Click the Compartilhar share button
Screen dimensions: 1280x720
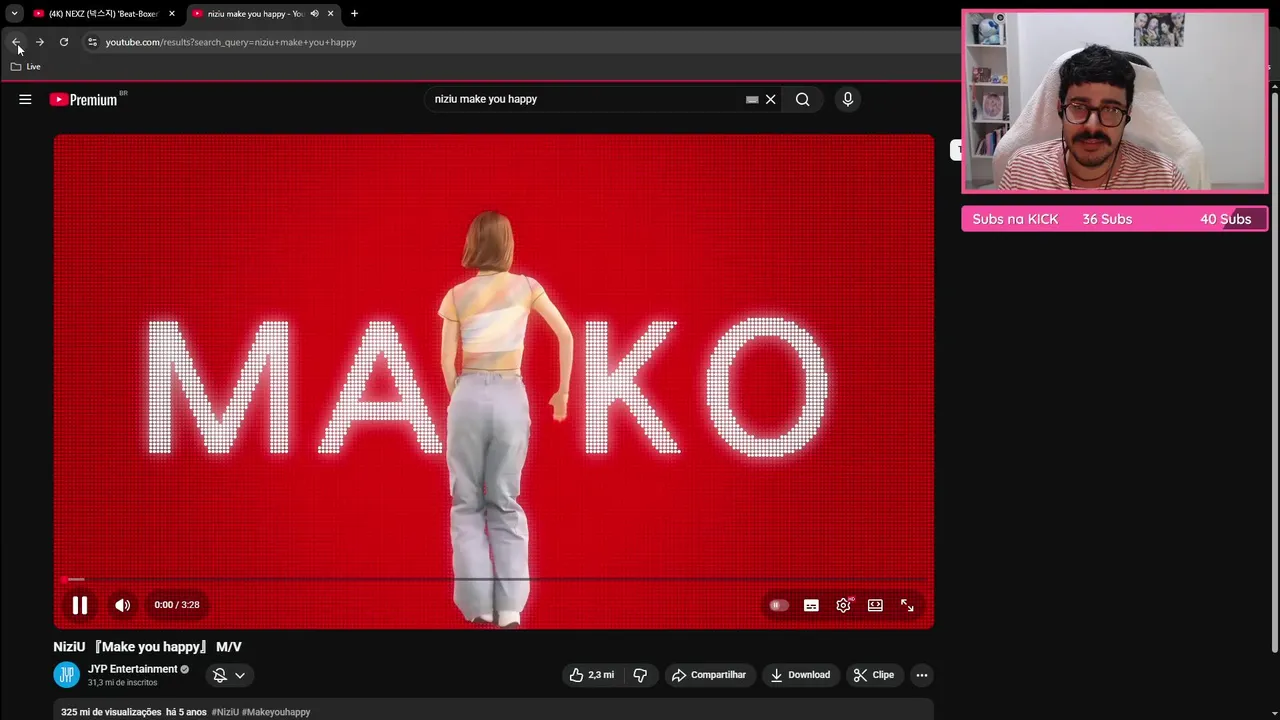709,675
